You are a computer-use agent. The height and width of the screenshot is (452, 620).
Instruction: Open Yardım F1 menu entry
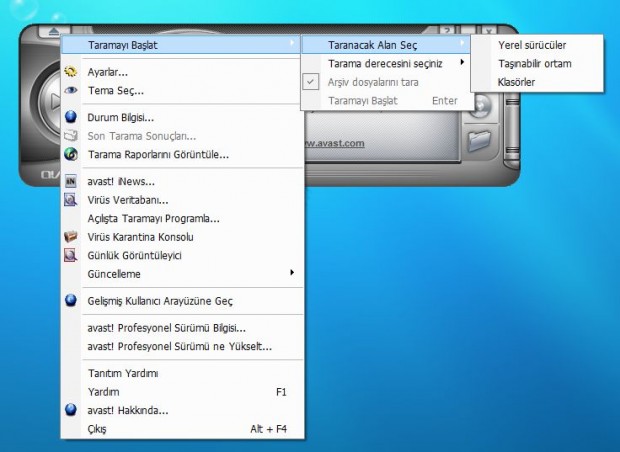coord(182,392)
